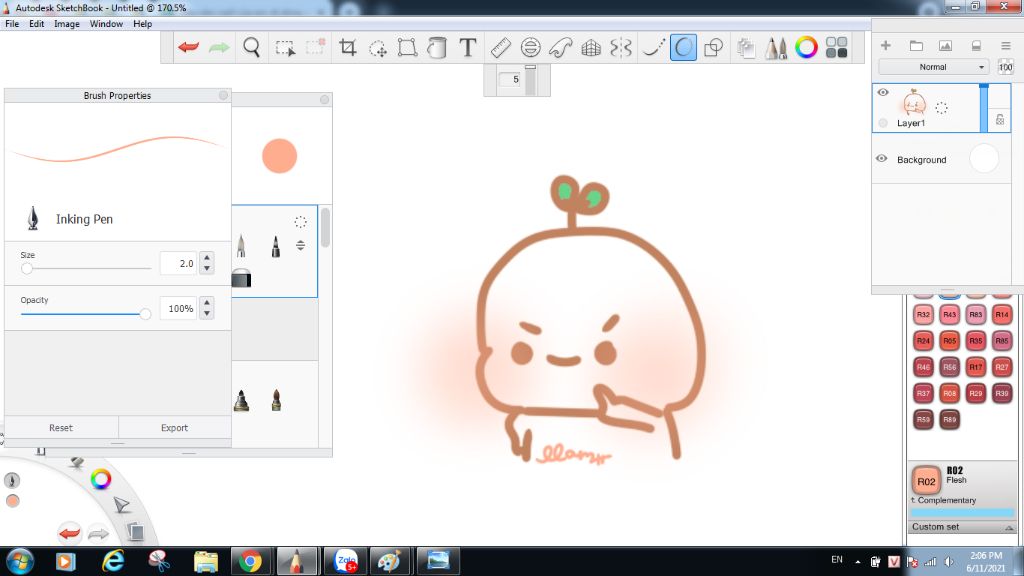Image resolution: width=1024 pixels, height=576 pixels.
Task: Select the Zoom magnifier tool
Action: click(251, 47)
